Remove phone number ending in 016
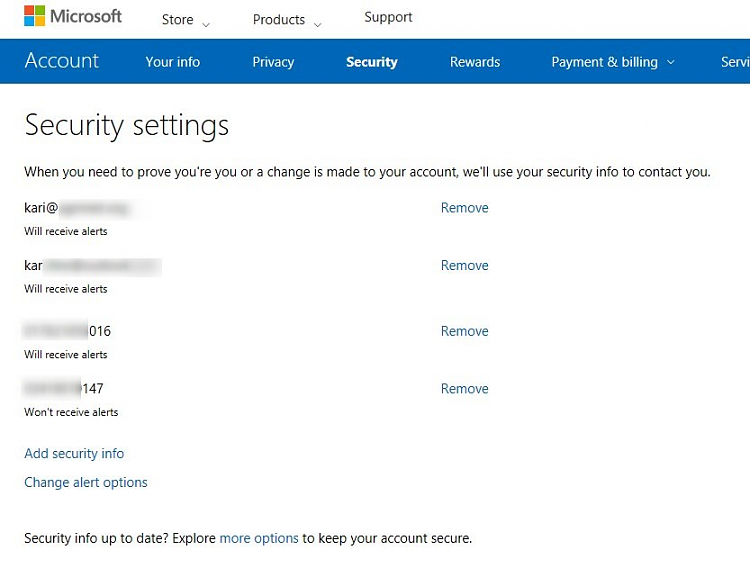This screenshot has width=750, height=568. coord(464,331)
